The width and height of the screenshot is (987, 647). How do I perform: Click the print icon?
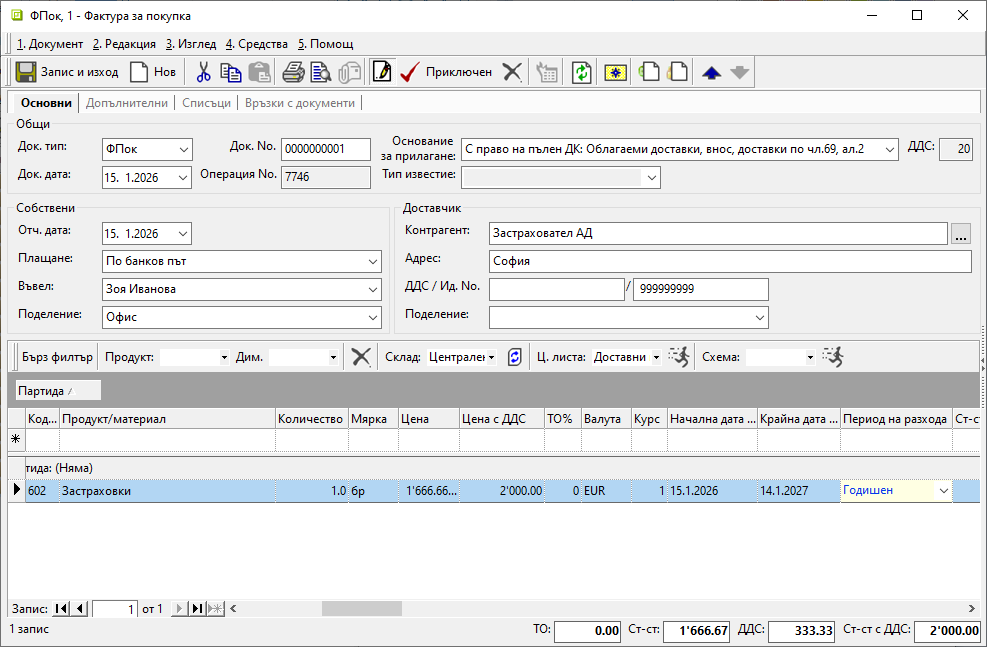point(293,72)
